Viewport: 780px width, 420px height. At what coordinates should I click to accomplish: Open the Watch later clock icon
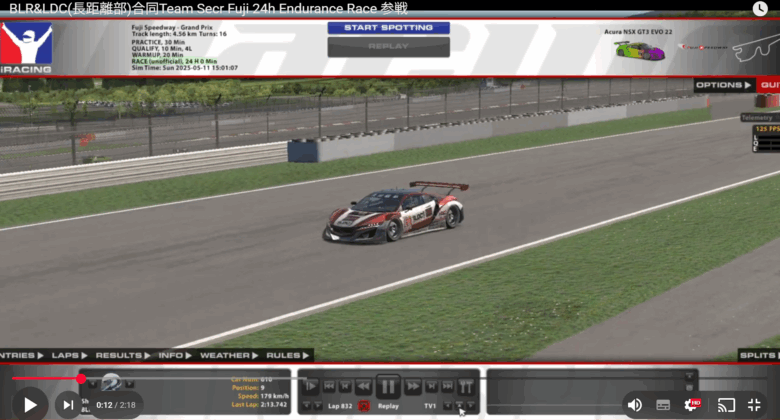point(760,8)
